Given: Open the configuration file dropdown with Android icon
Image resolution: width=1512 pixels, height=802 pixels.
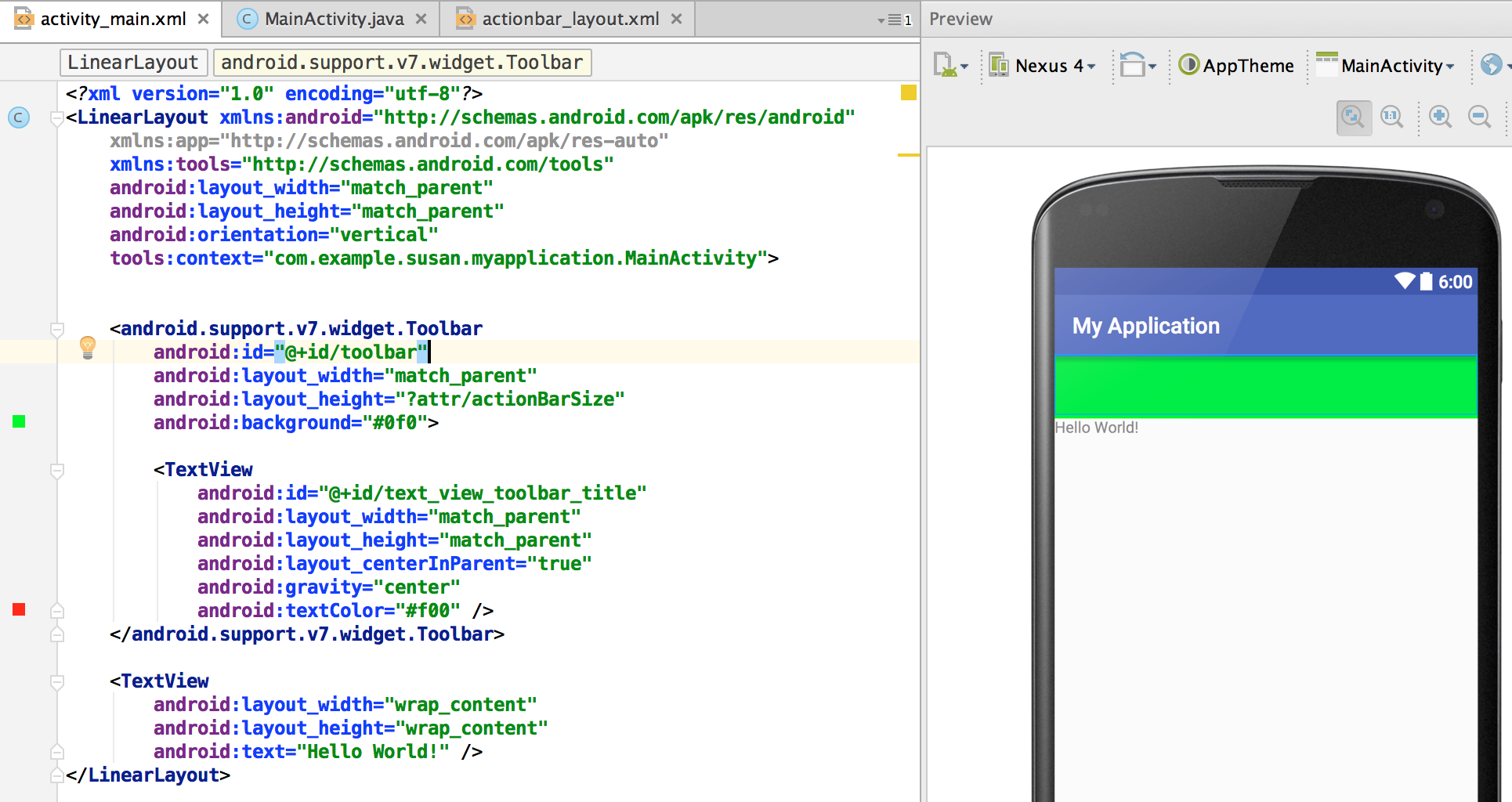Looking at the screenshot, I should (x=950, y=66).
